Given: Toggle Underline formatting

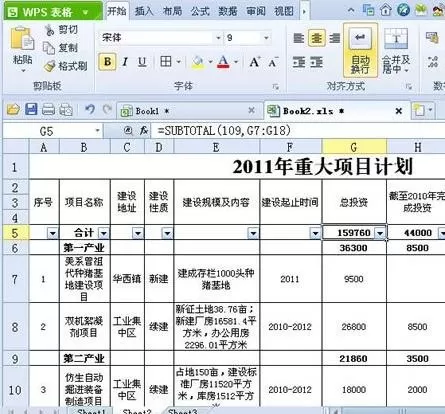Looking at the screenshot, I should pos(142,62).
